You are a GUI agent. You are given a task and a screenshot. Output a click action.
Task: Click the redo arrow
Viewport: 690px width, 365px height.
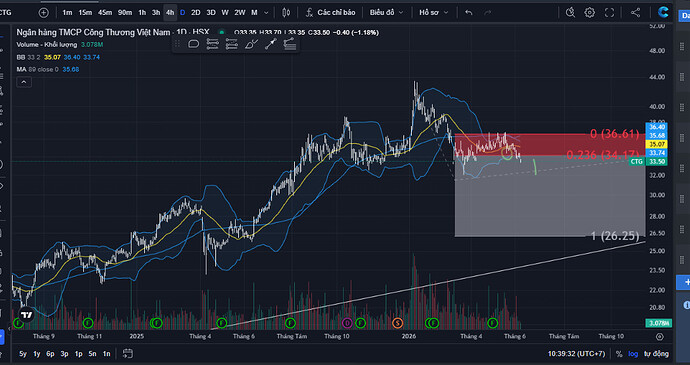tap(488, 13)
